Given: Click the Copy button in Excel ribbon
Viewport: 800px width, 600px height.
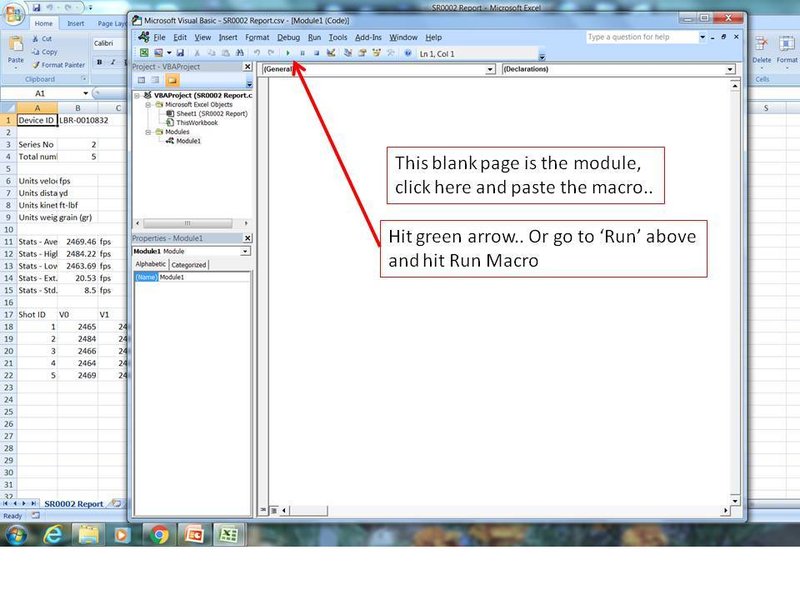Looking at the screenshot, I should (44, 52).
